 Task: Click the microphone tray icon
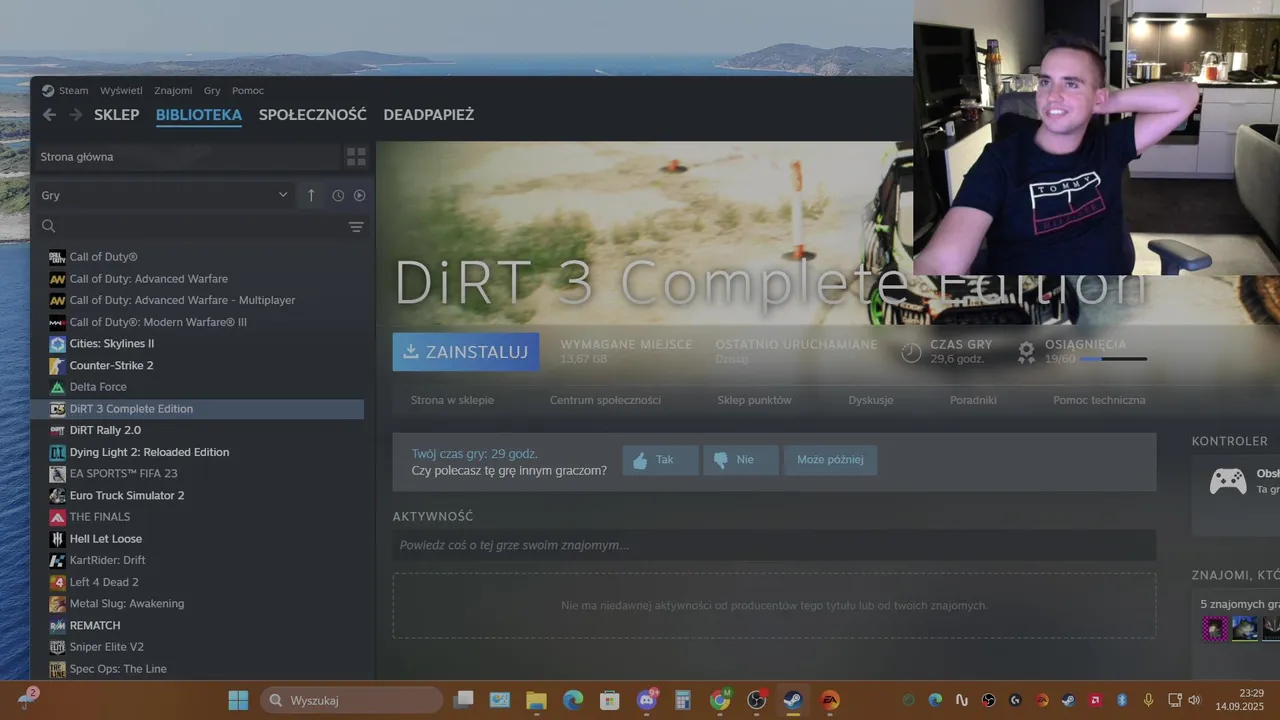pyautogui.click(x=1148, y=700)
